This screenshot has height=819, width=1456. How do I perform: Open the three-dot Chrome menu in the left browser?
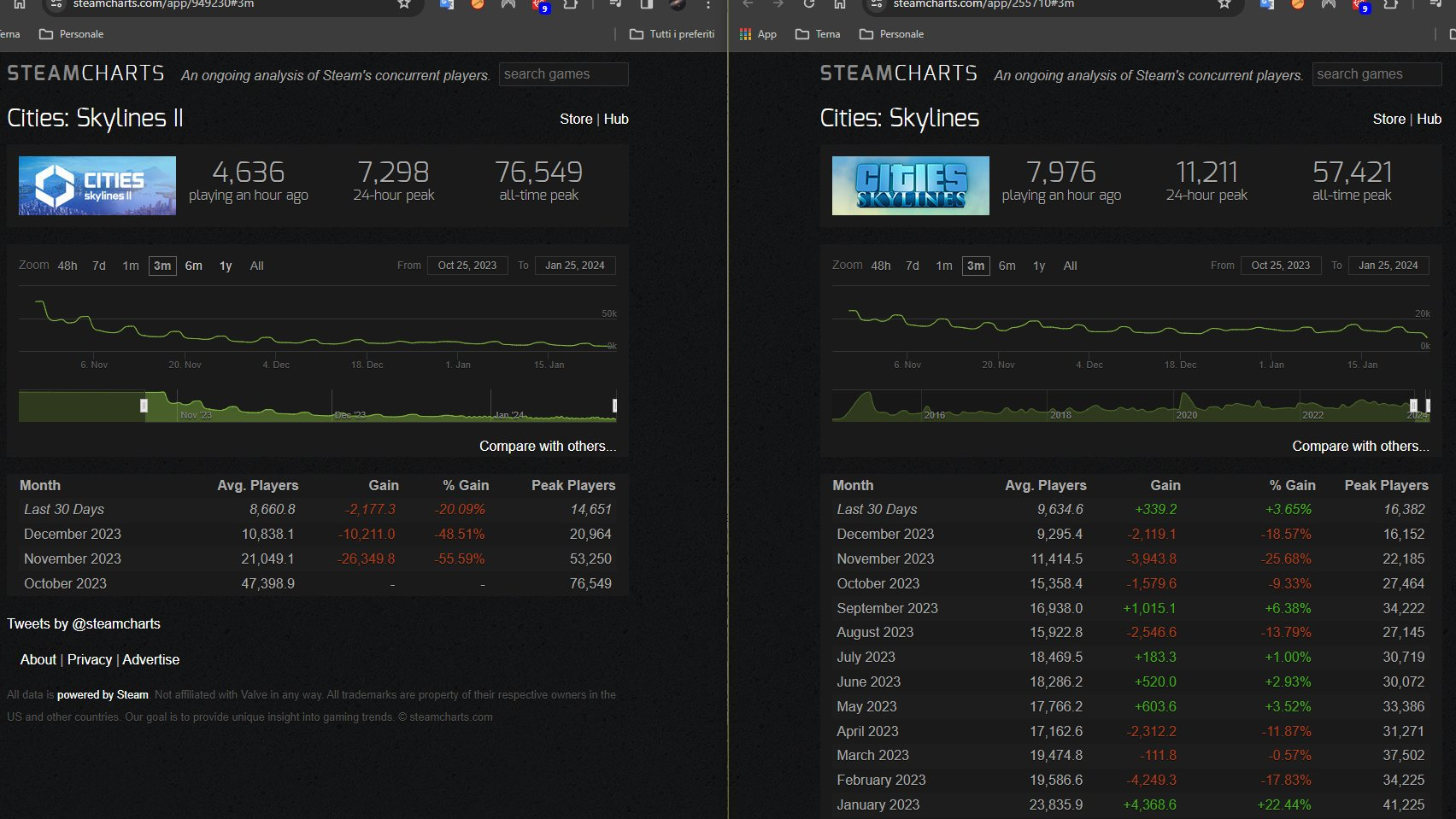pos(708,4)
